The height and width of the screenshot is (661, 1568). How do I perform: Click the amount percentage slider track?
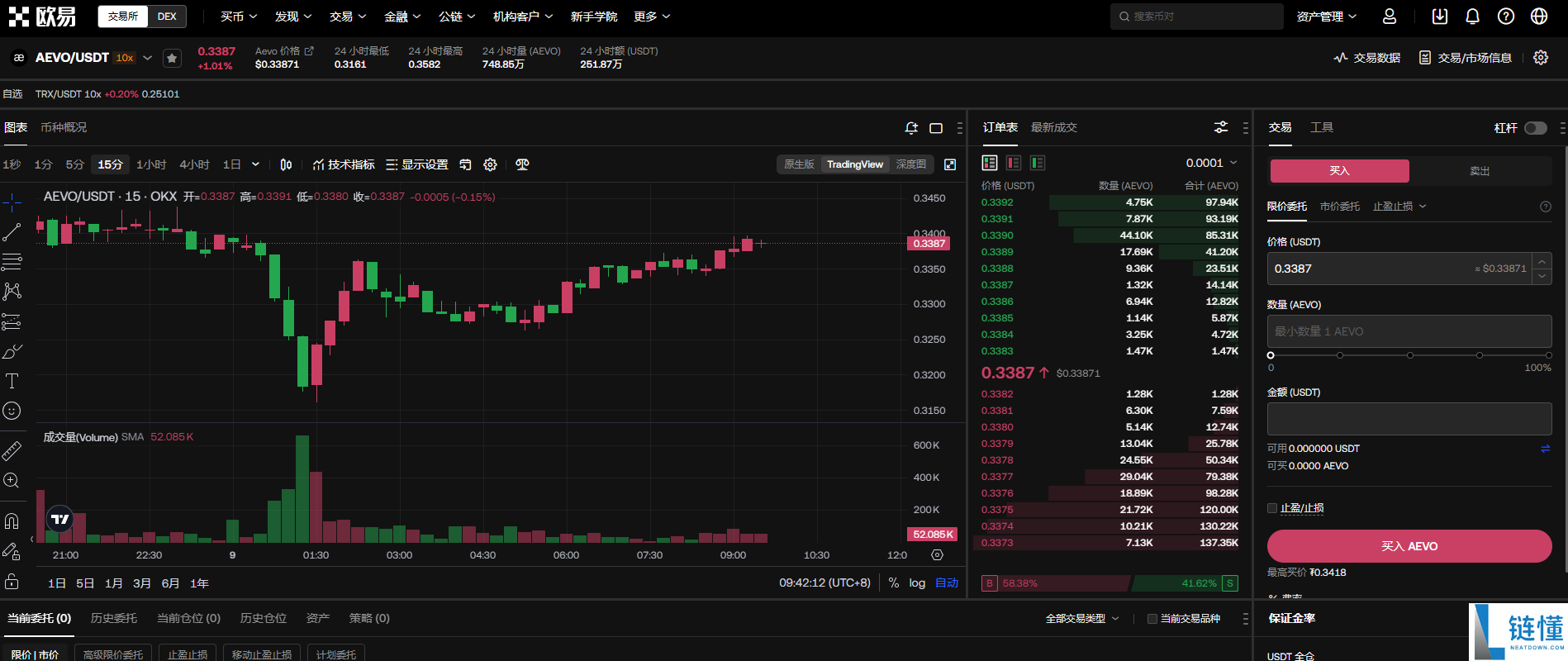pyautogui.click(x=1409, y=355)
